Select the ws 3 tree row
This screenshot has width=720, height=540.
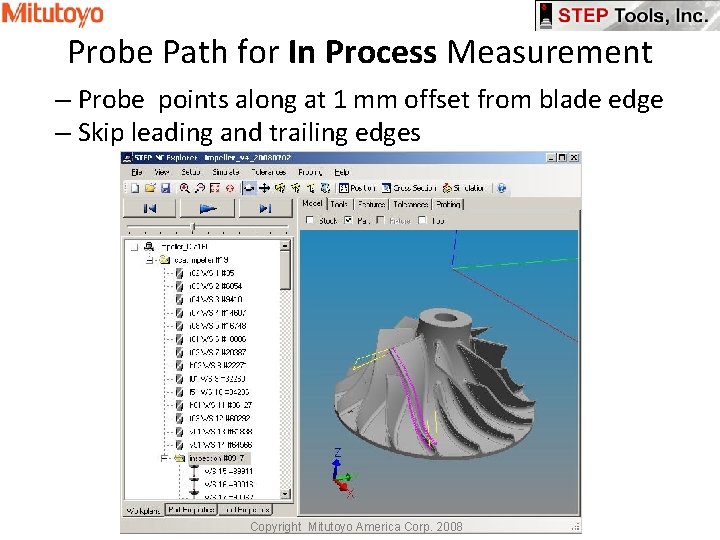tap(215, 299)
